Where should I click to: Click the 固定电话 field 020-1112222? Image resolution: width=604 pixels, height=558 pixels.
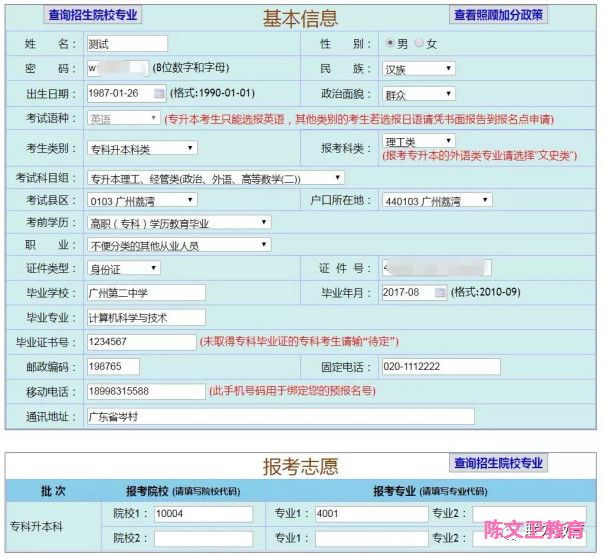click(441, 366)
